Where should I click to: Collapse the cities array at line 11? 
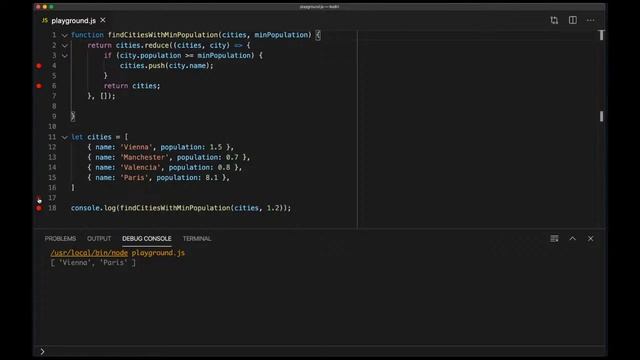coord(64,138)
